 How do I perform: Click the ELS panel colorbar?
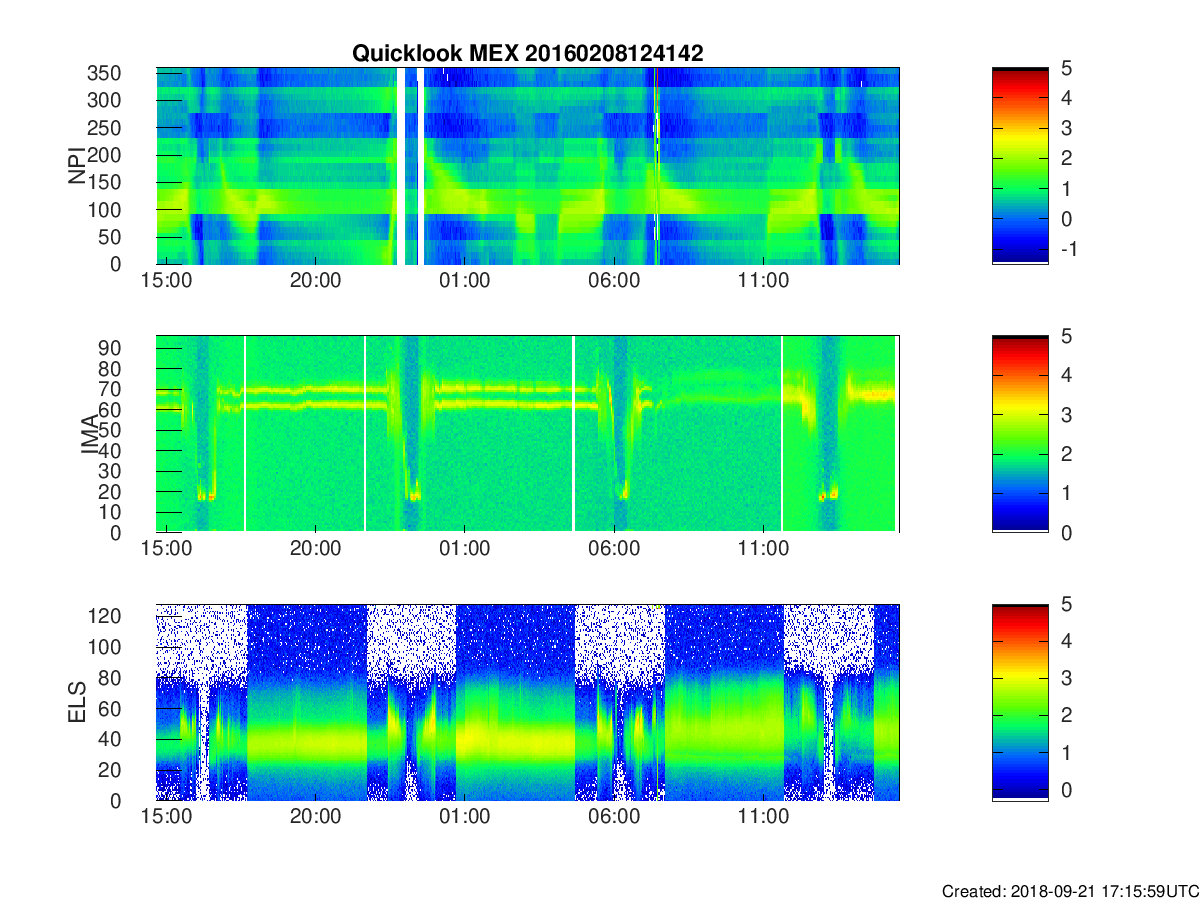click(x=1020, y=702)
